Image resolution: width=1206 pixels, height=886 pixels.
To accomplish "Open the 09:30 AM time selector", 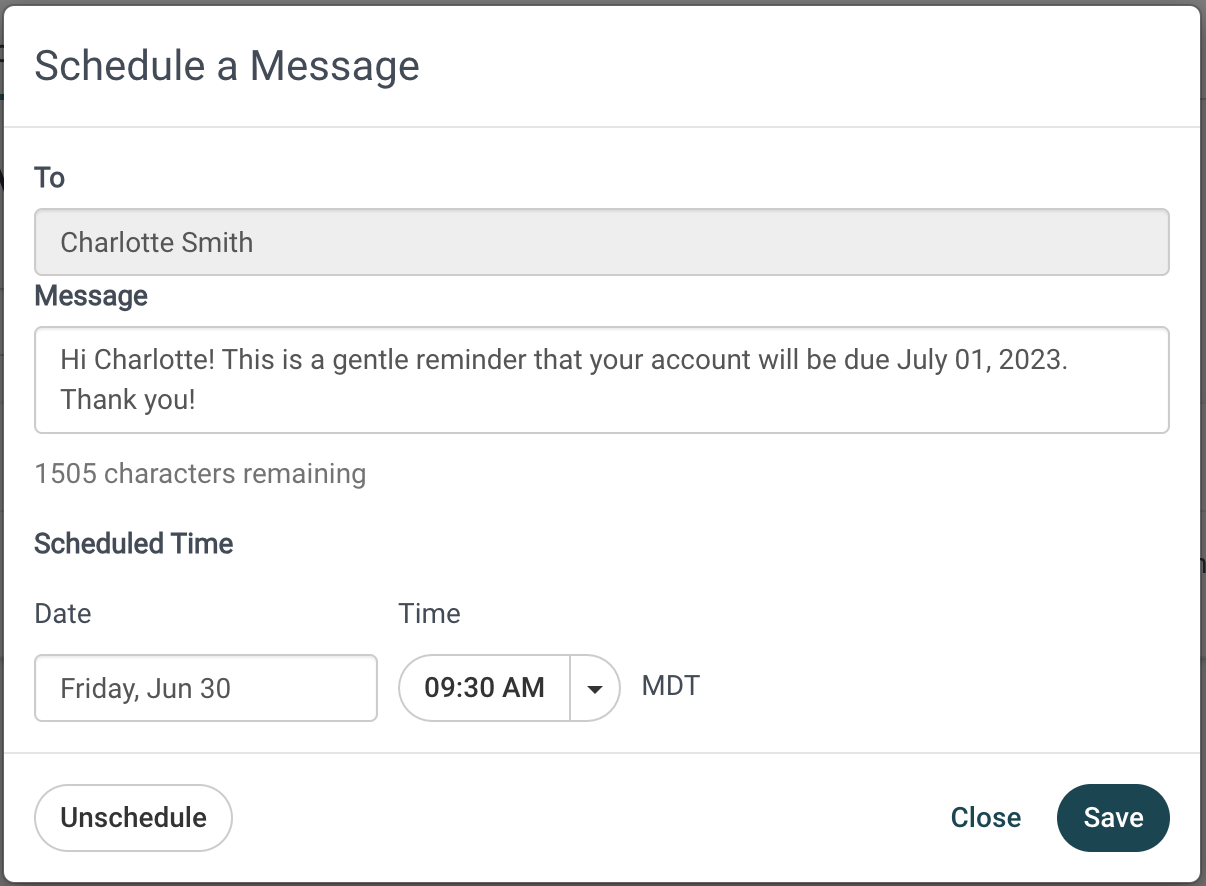I will [x=485, y=688].
